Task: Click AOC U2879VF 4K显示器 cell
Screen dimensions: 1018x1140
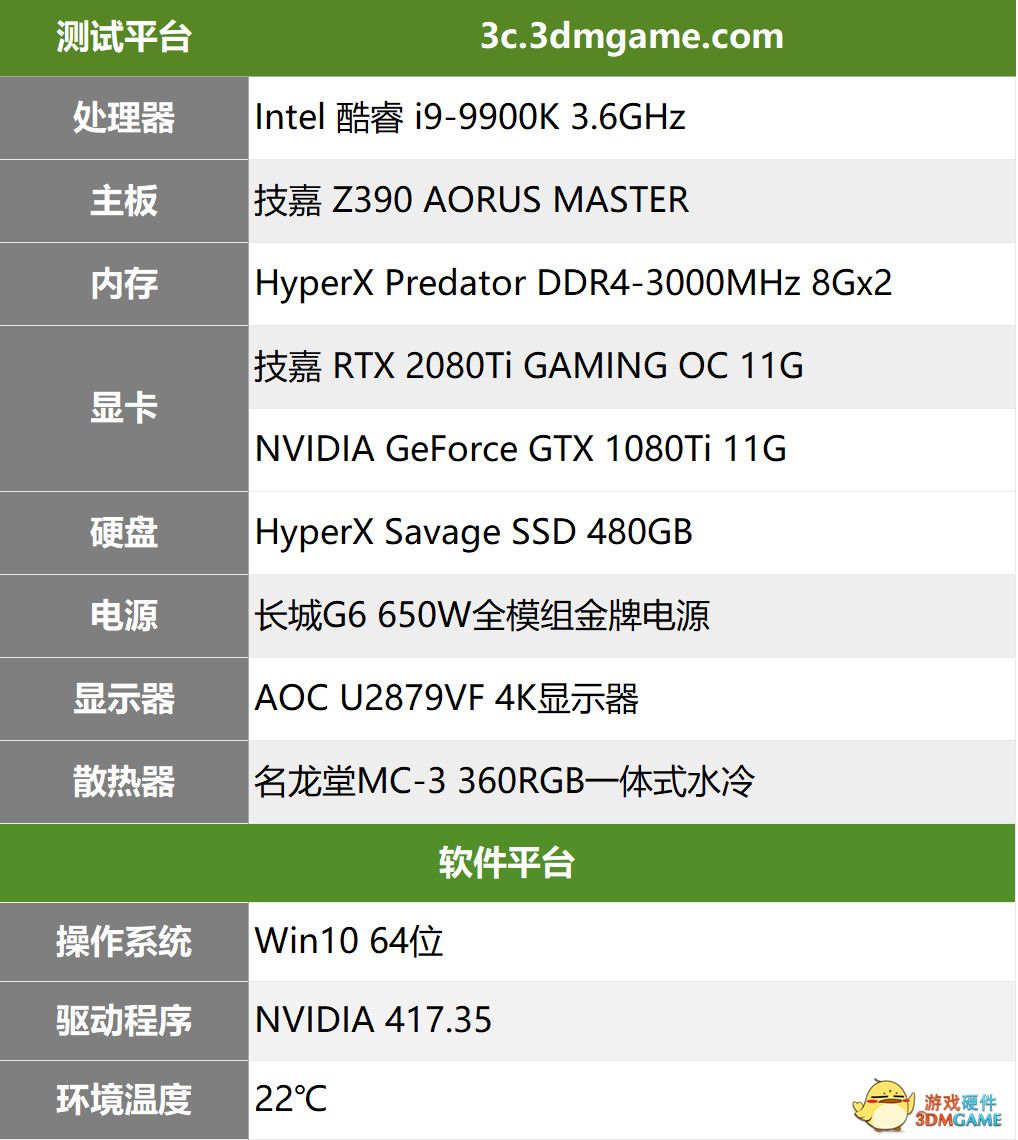Action: (632, 698)
